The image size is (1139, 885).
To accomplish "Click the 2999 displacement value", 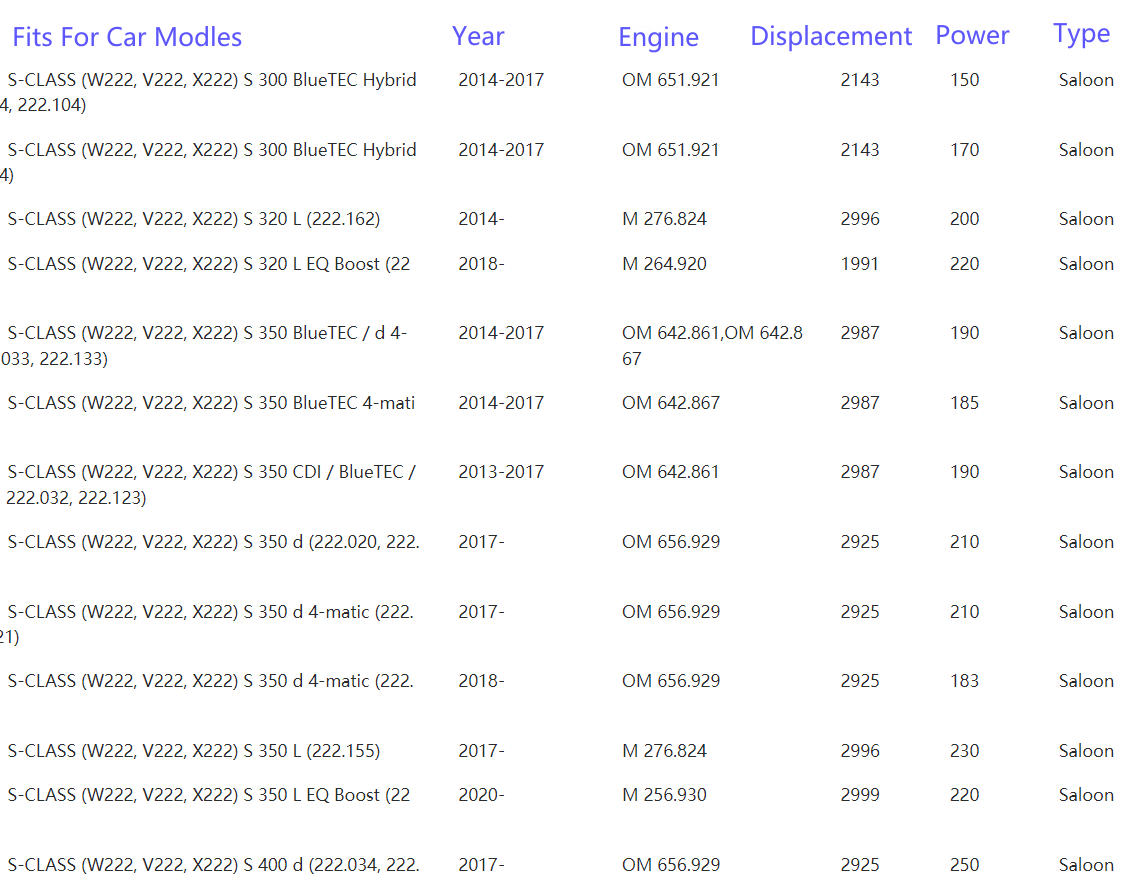I will [859, 795].
